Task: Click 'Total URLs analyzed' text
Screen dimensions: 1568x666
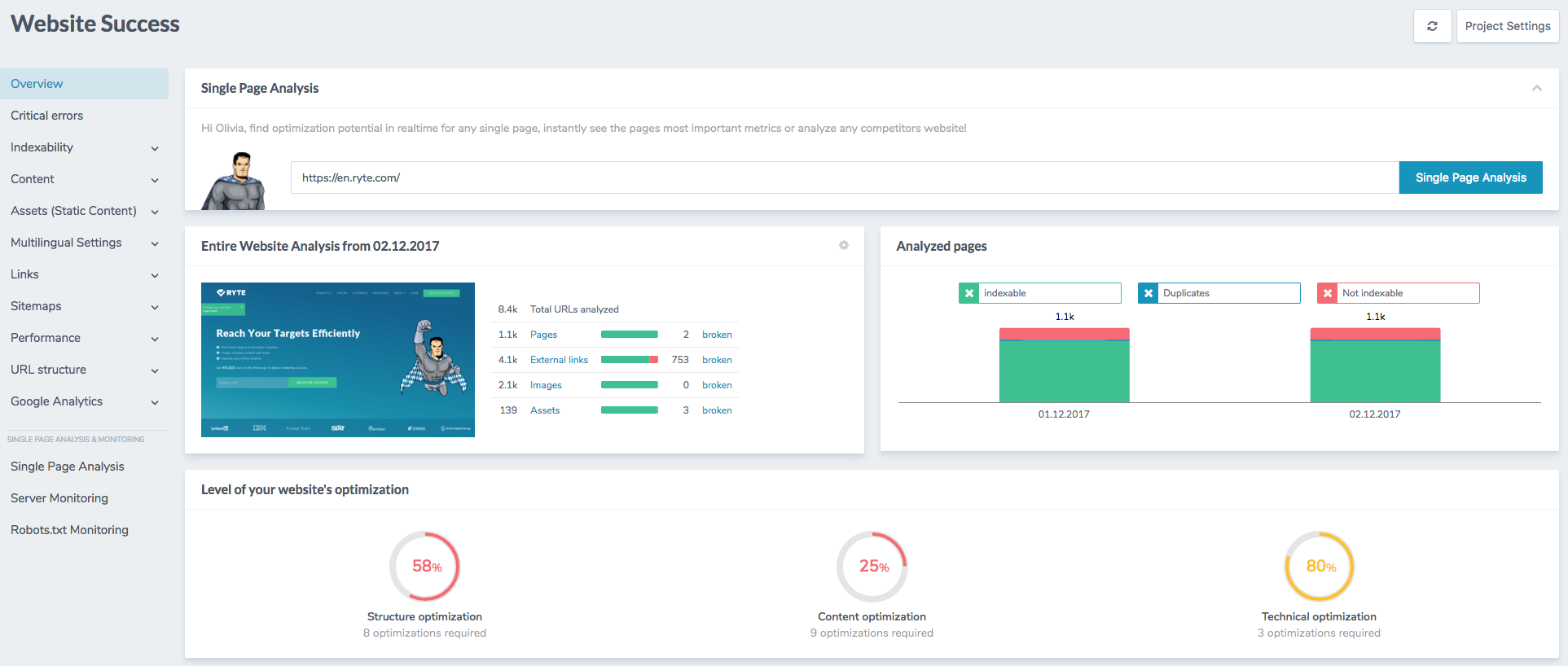Action: pyautogui.click(x=574, y=309)
